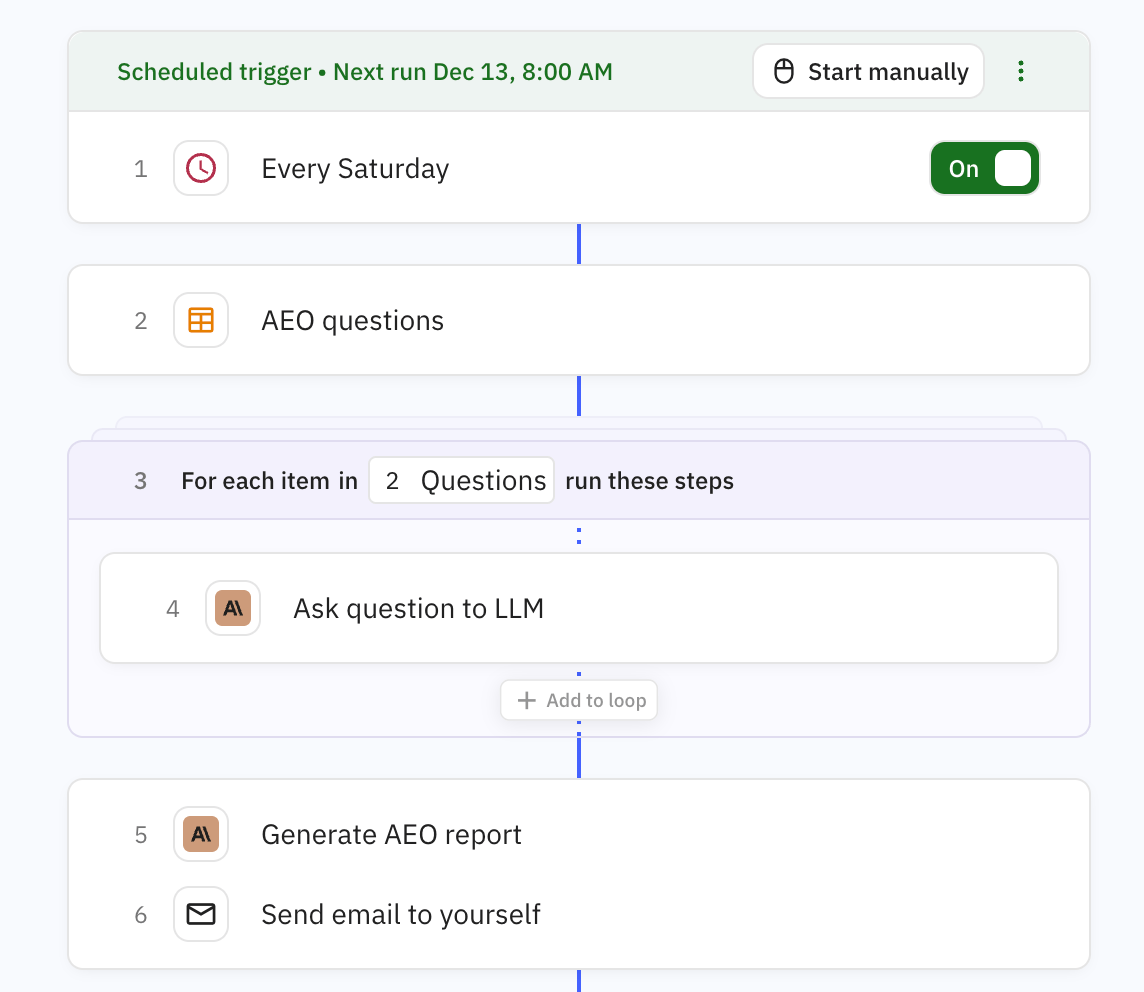Toggle the schedule On switch off
1144x992 pixels.
pyautogui.click(x=984, y=168)
